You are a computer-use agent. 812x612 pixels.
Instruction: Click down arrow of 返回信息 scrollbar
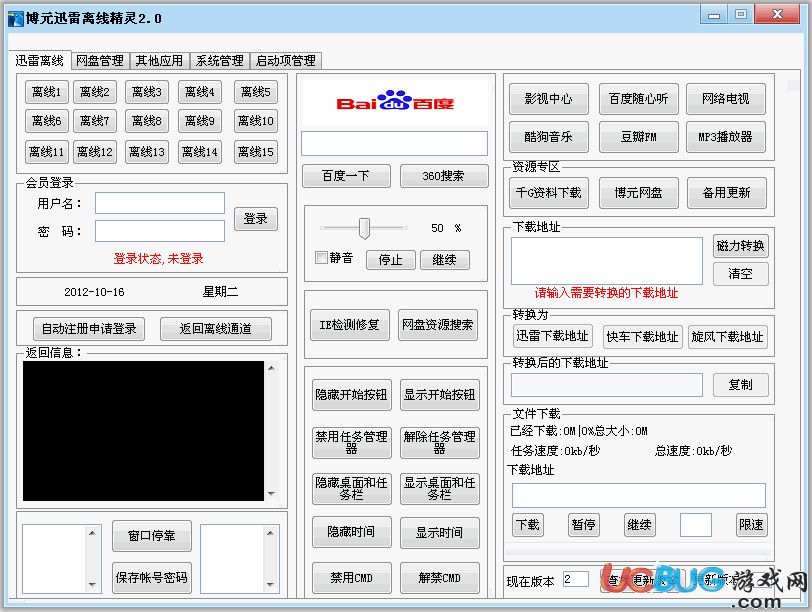tap(271, 494)
